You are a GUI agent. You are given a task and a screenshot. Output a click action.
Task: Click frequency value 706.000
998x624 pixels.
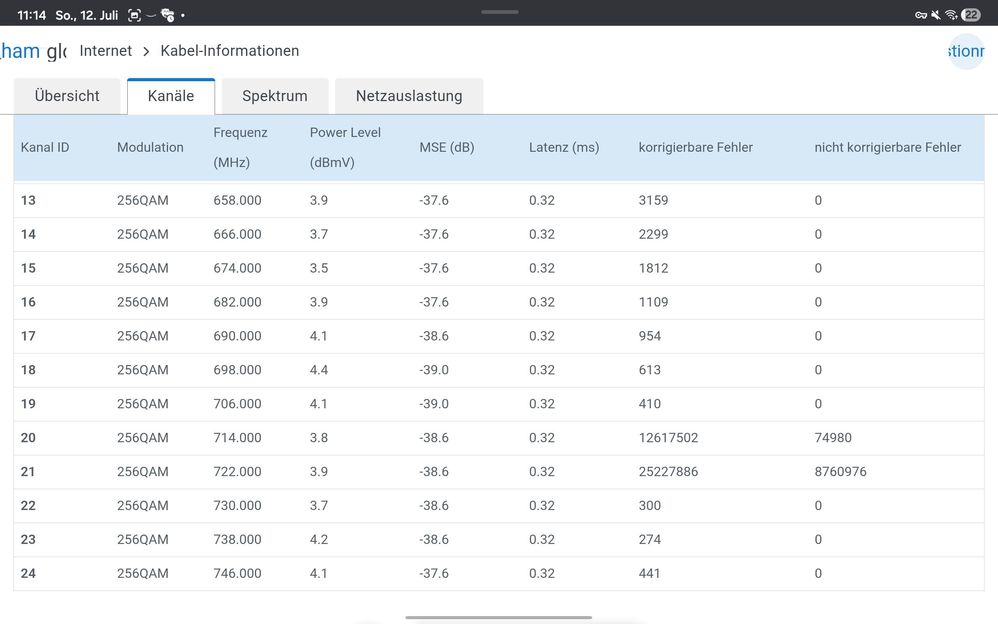point(237,404)
